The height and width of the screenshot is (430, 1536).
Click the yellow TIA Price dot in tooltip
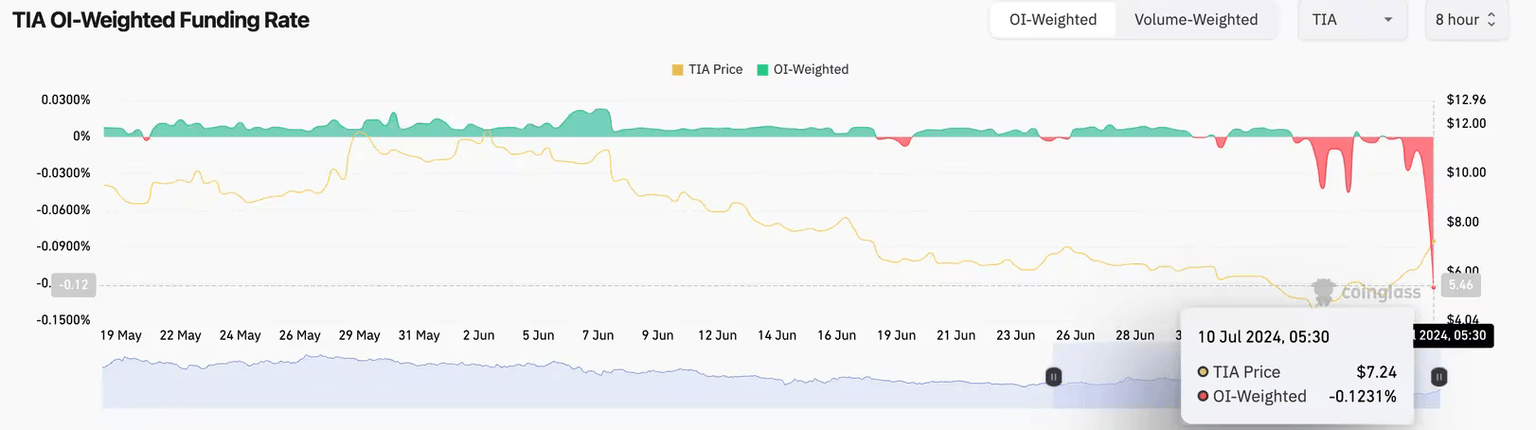[1203, 372]
